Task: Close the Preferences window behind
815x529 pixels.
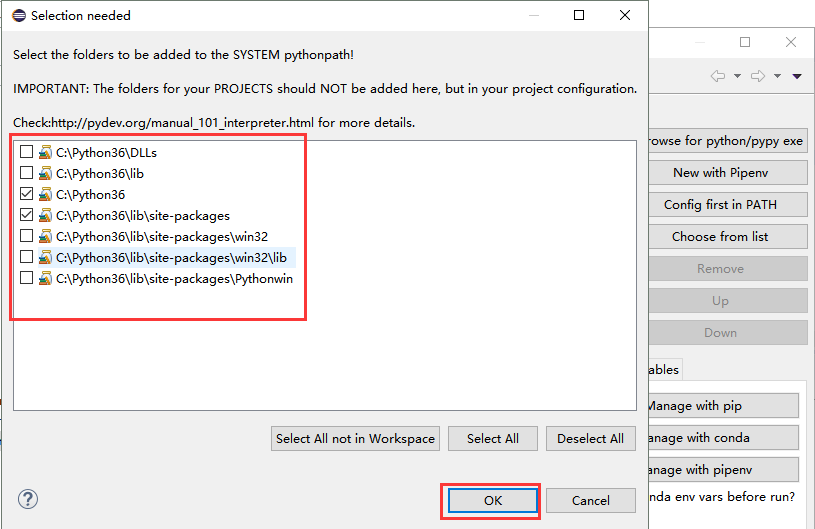Action: point(791,42)
